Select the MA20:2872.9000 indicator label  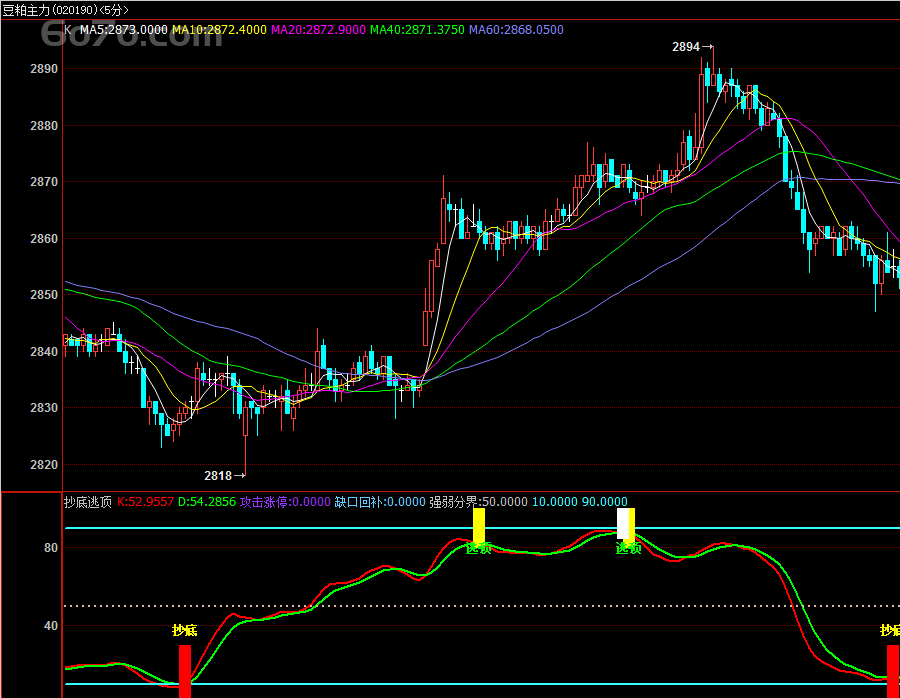(x=318, y=30)
